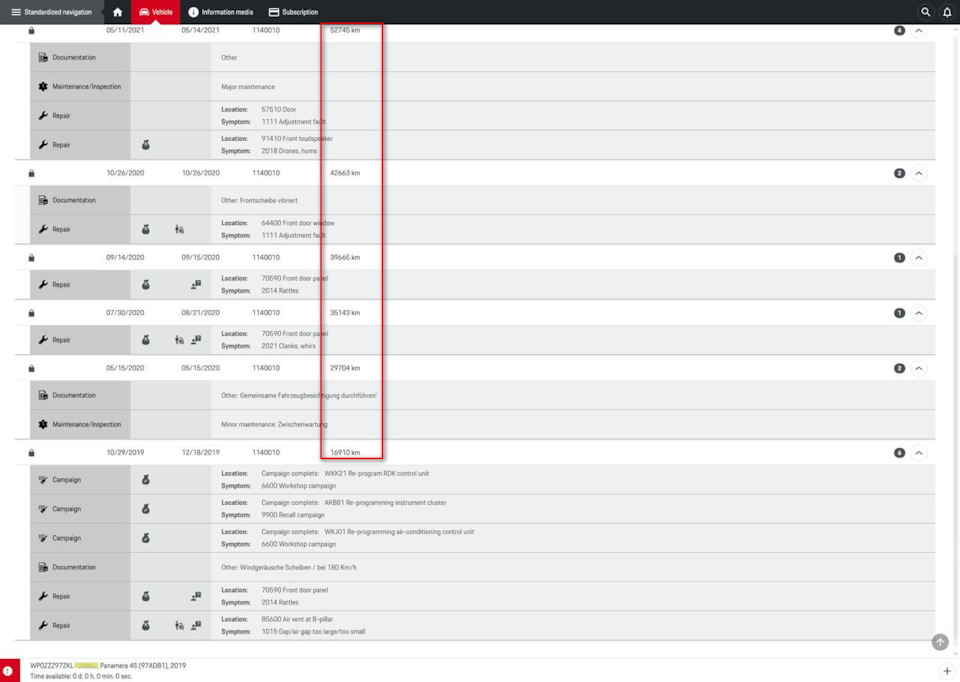
Task: Click the back-to-top arrow button
Action: [x=940, y=642]
